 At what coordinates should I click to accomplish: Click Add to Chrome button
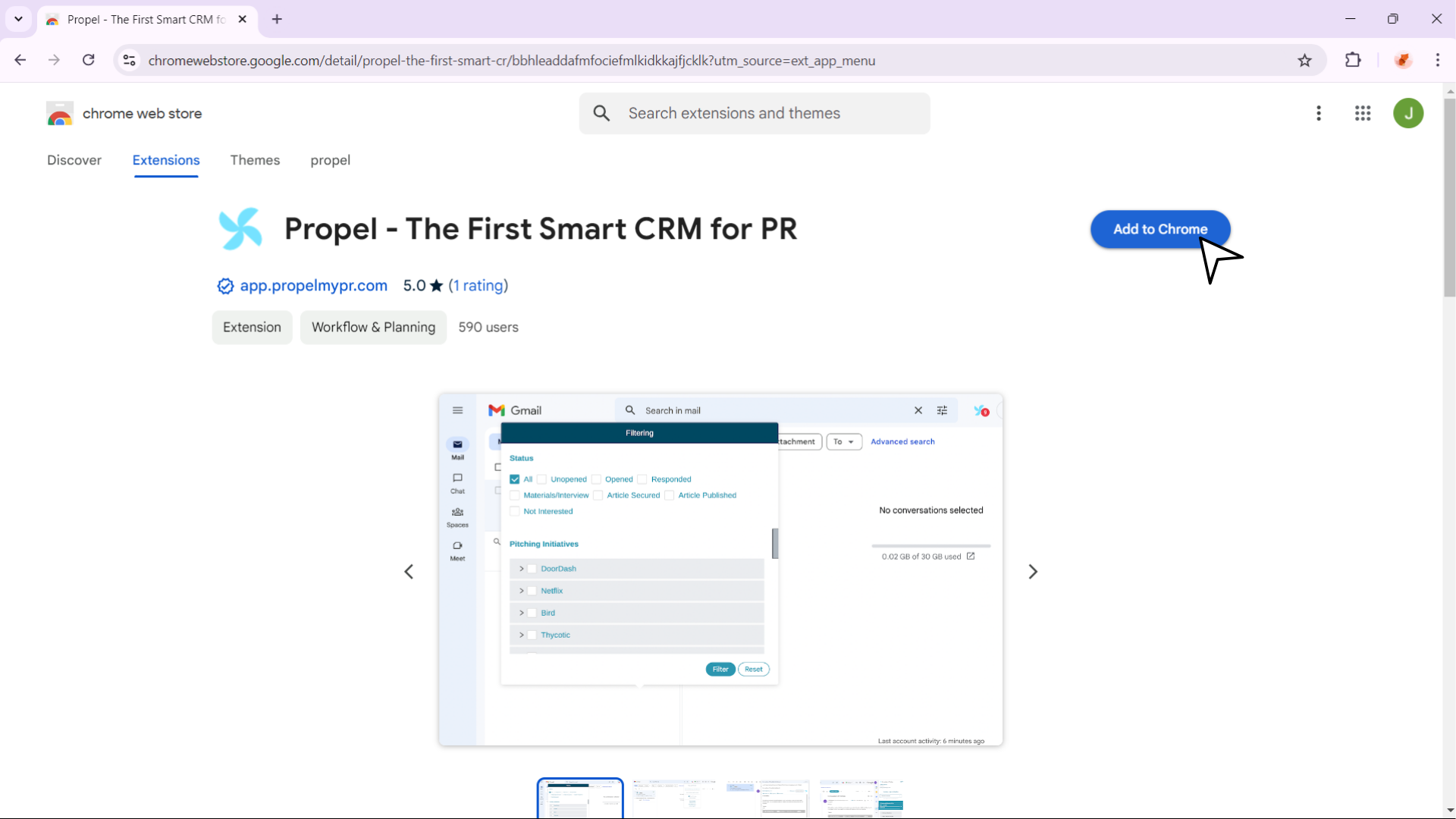pos(1160,229)
